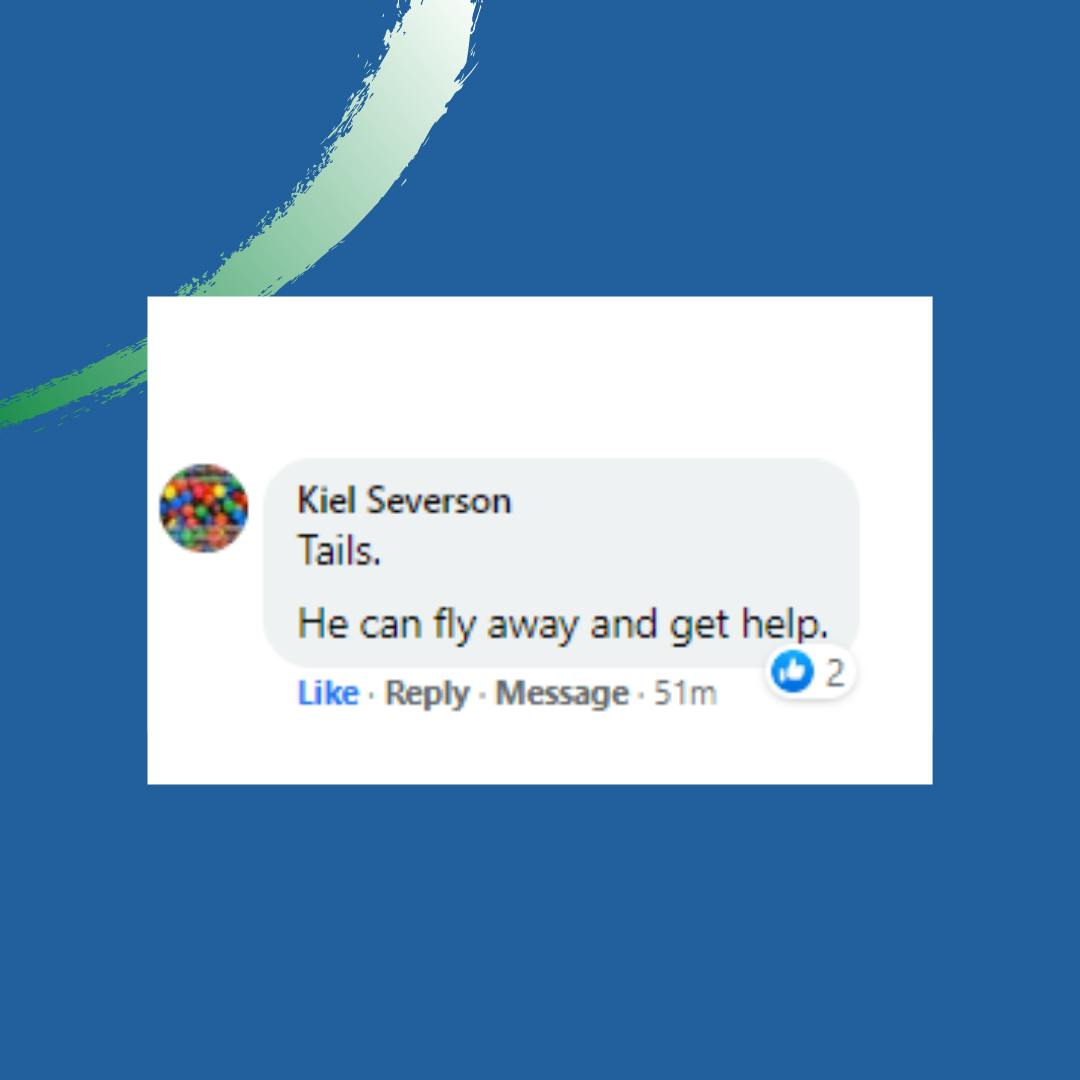Click the blue background below the white card
1080x1080 pixels.
click(540, 930)
